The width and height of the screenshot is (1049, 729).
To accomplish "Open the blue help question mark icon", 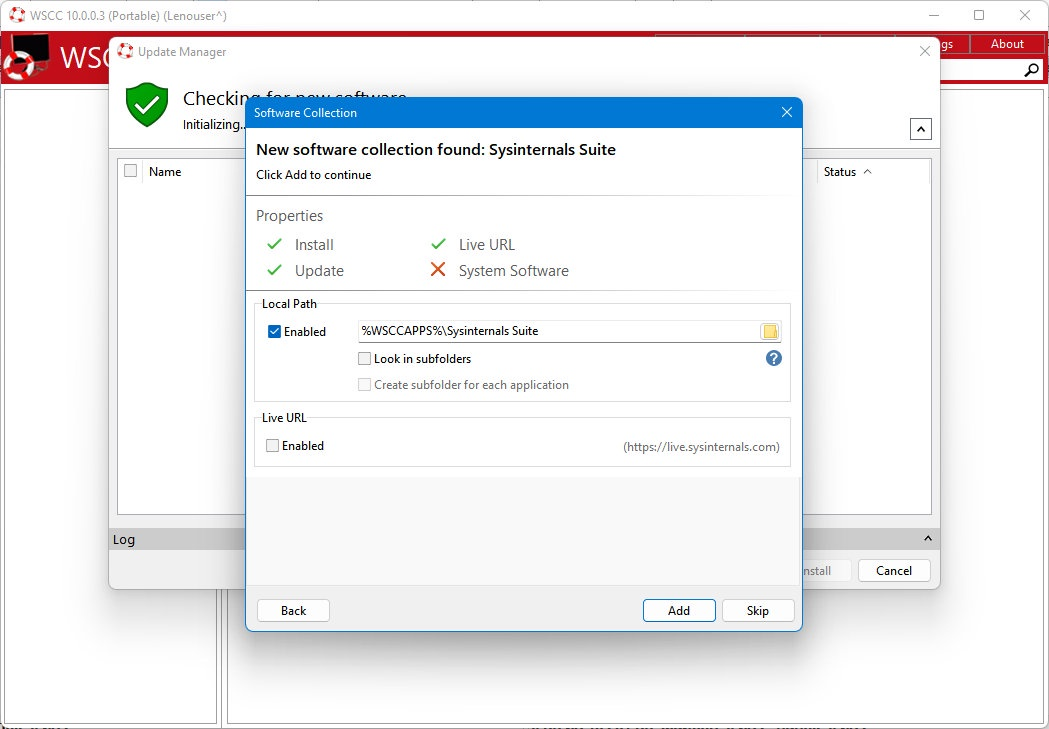I will (773, 358).
